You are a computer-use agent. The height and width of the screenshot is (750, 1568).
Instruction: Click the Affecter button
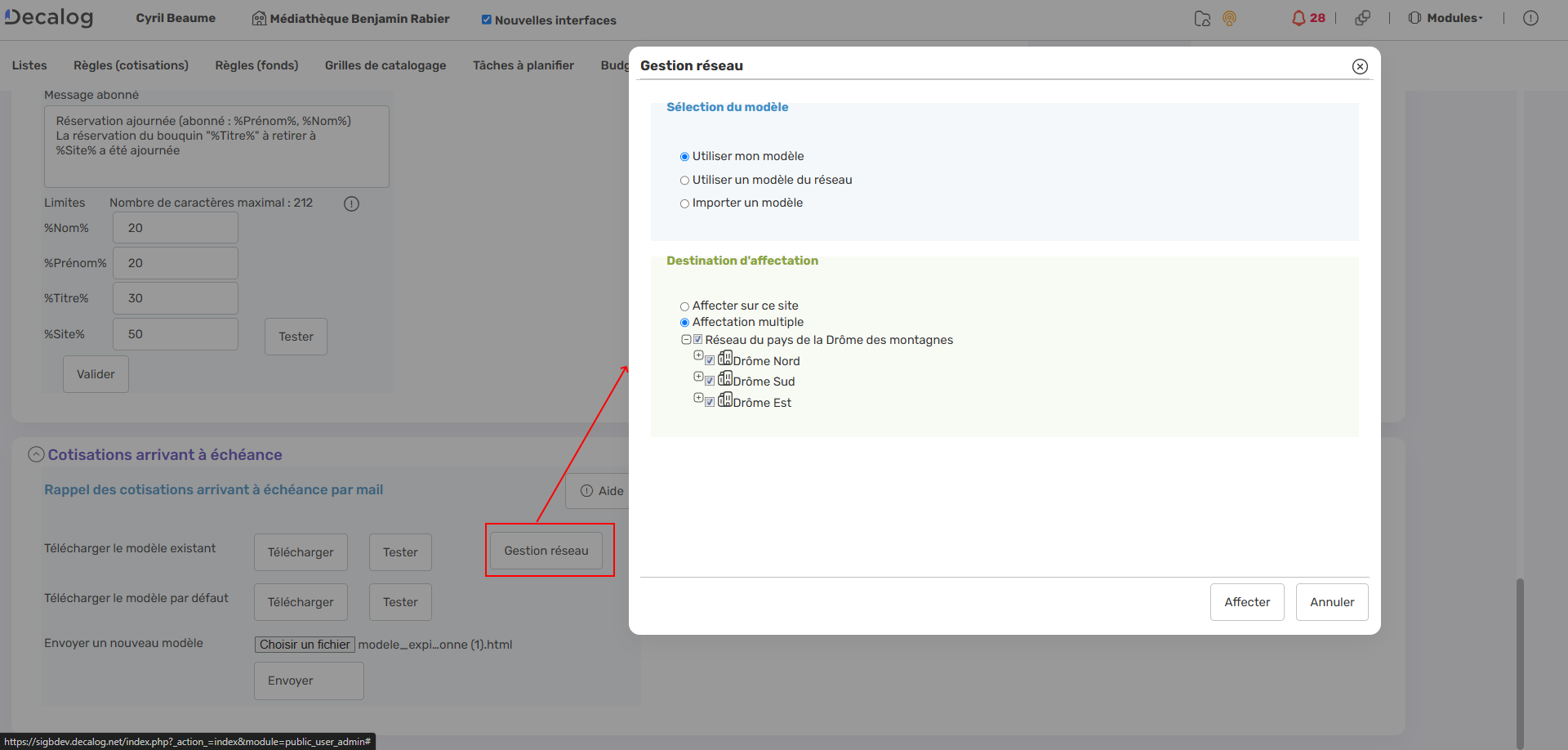coord(1246,602)
